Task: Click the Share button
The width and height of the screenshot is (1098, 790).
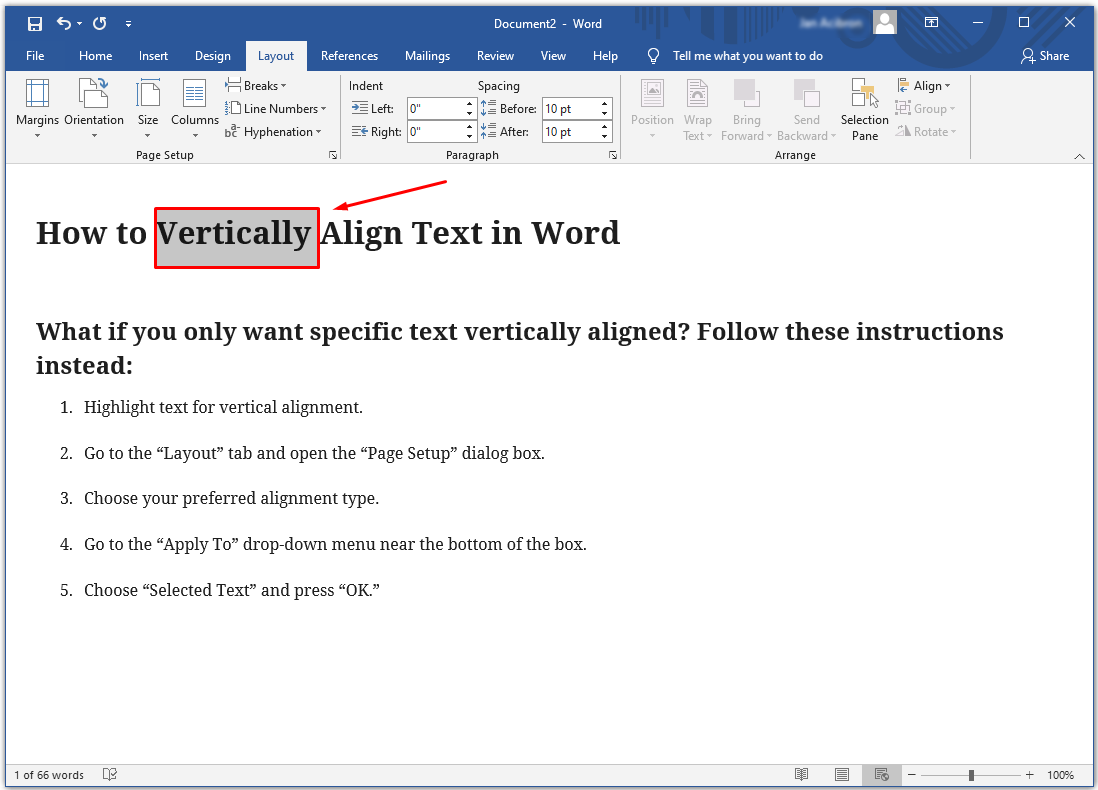Action: [1045, 56]
